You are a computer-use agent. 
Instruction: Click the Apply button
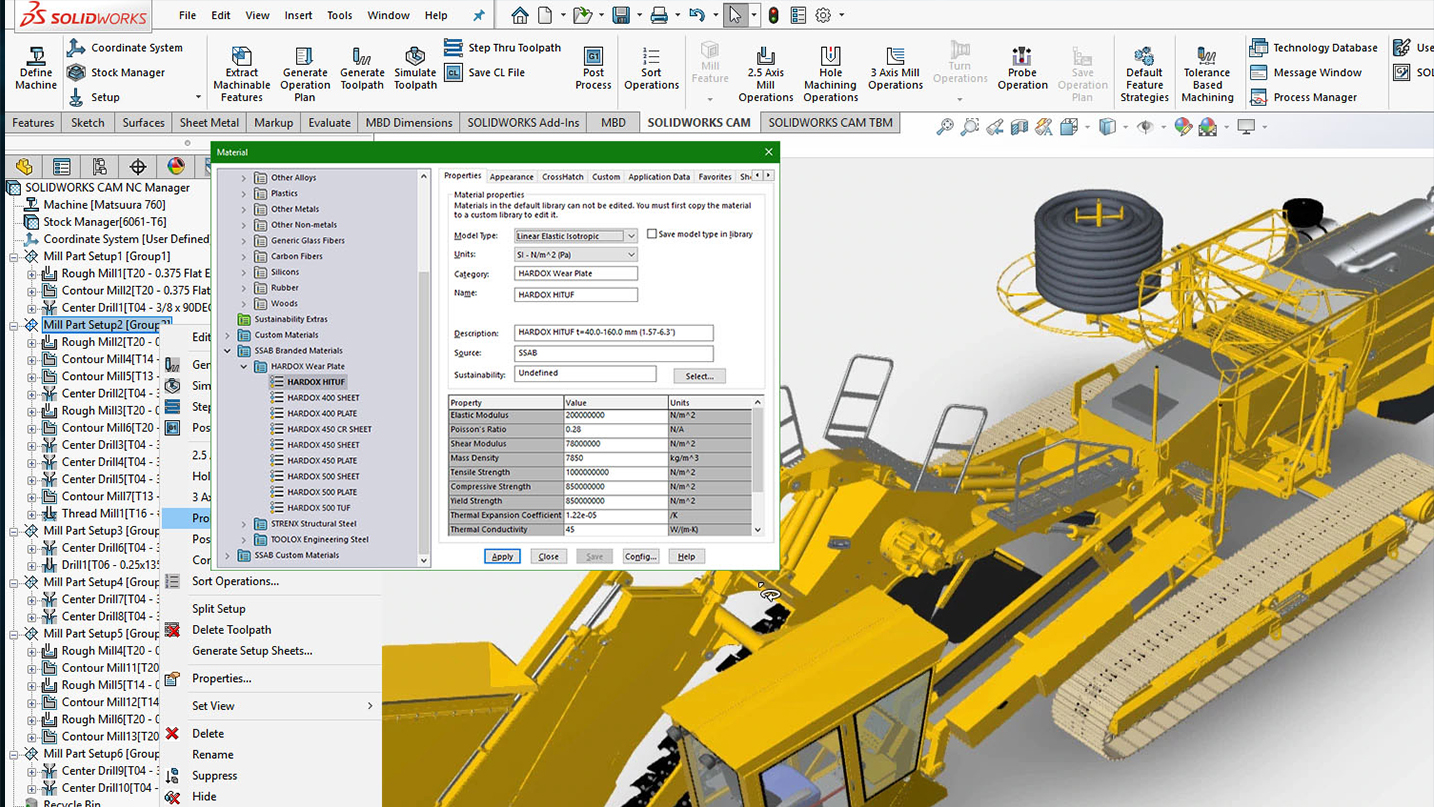pos(502,556)
